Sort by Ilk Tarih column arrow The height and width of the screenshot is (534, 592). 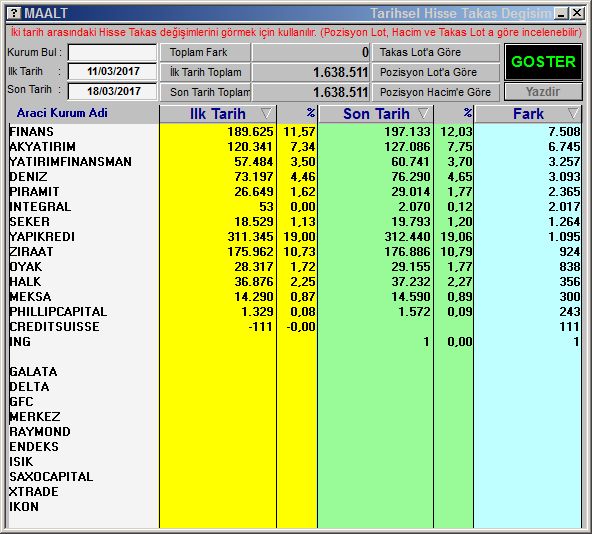coord(266,113)
